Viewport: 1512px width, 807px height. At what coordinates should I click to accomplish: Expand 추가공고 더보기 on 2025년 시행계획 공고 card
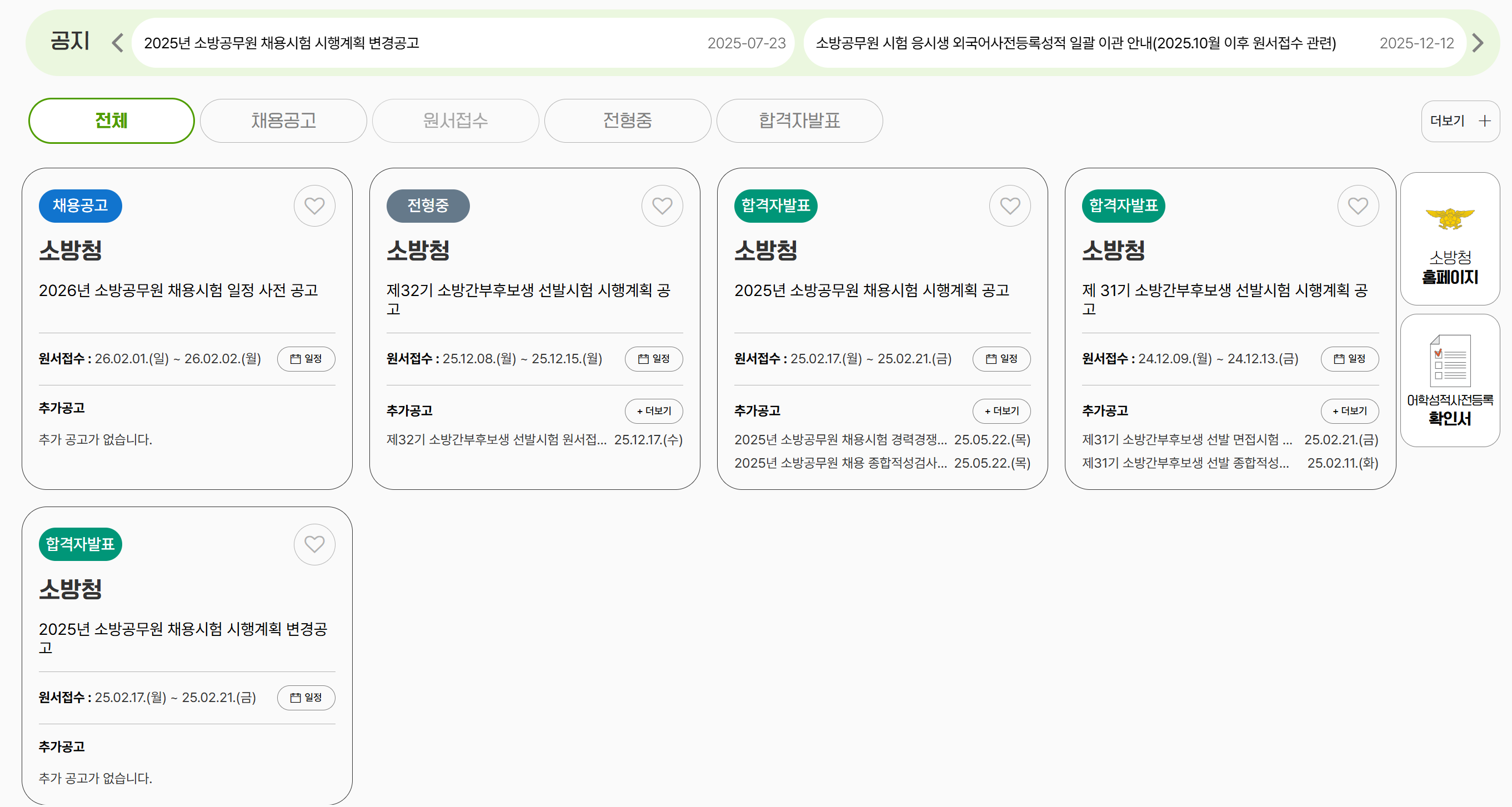click(1002, 411)
